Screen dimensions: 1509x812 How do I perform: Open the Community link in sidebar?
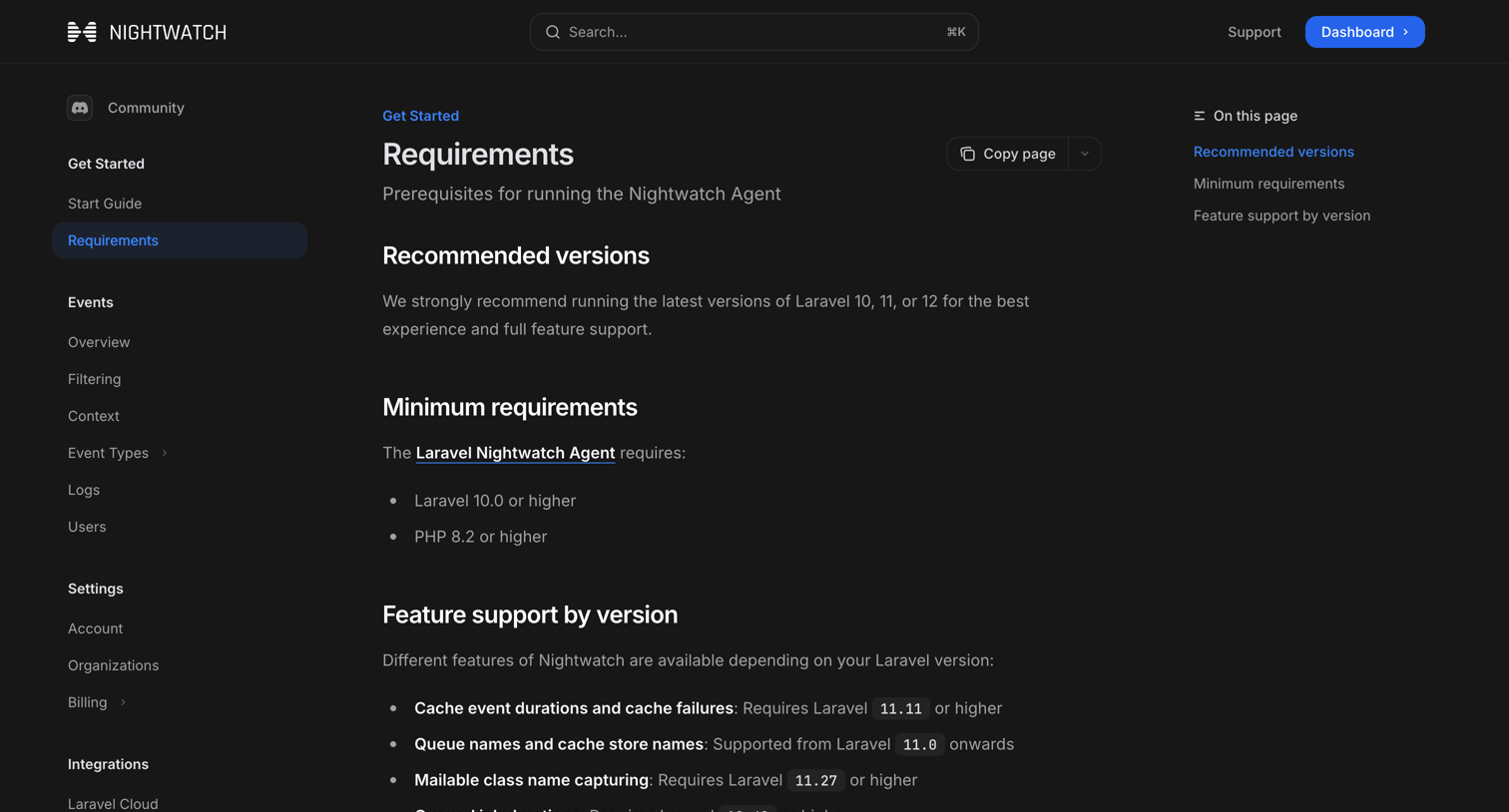point(146,108)
